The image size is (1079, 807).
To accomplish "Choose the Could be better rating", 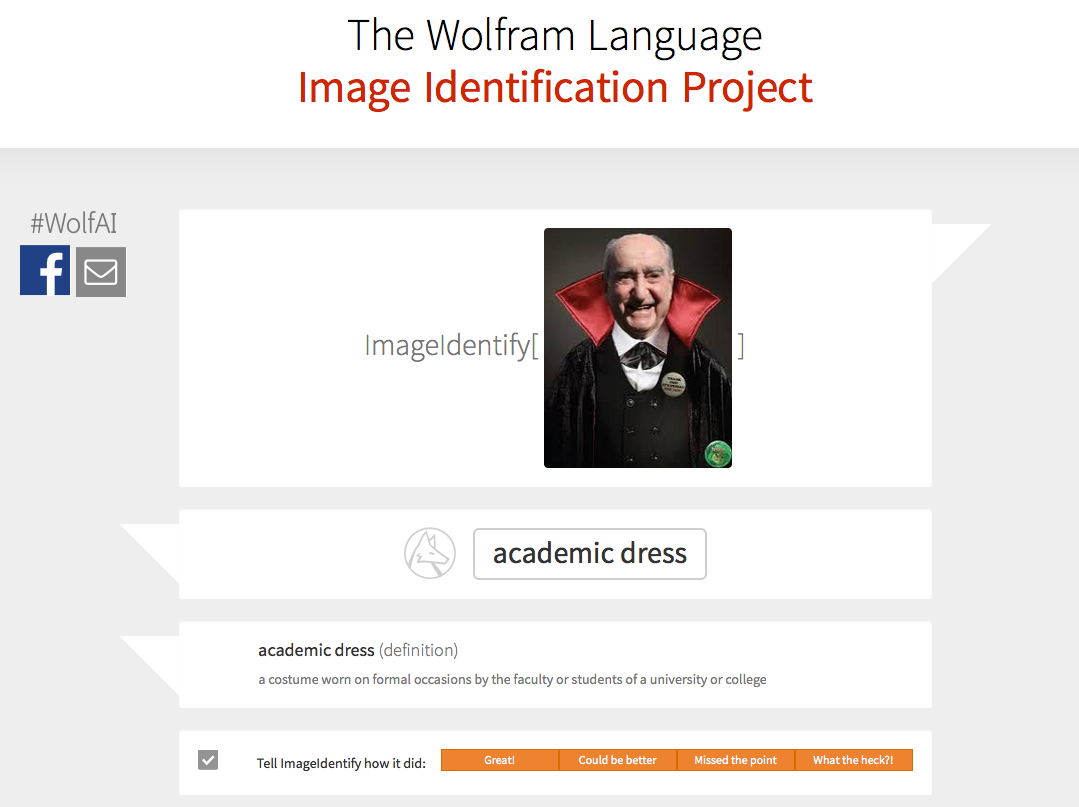I will (617, 760).
